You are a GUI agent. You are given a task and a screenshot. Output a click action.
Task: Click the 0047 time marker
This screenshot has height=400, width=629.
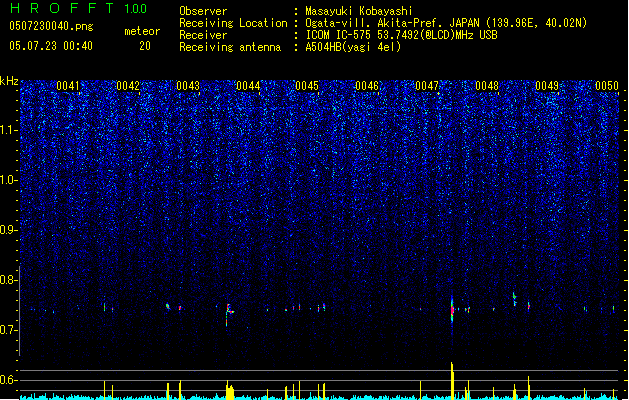427,86
